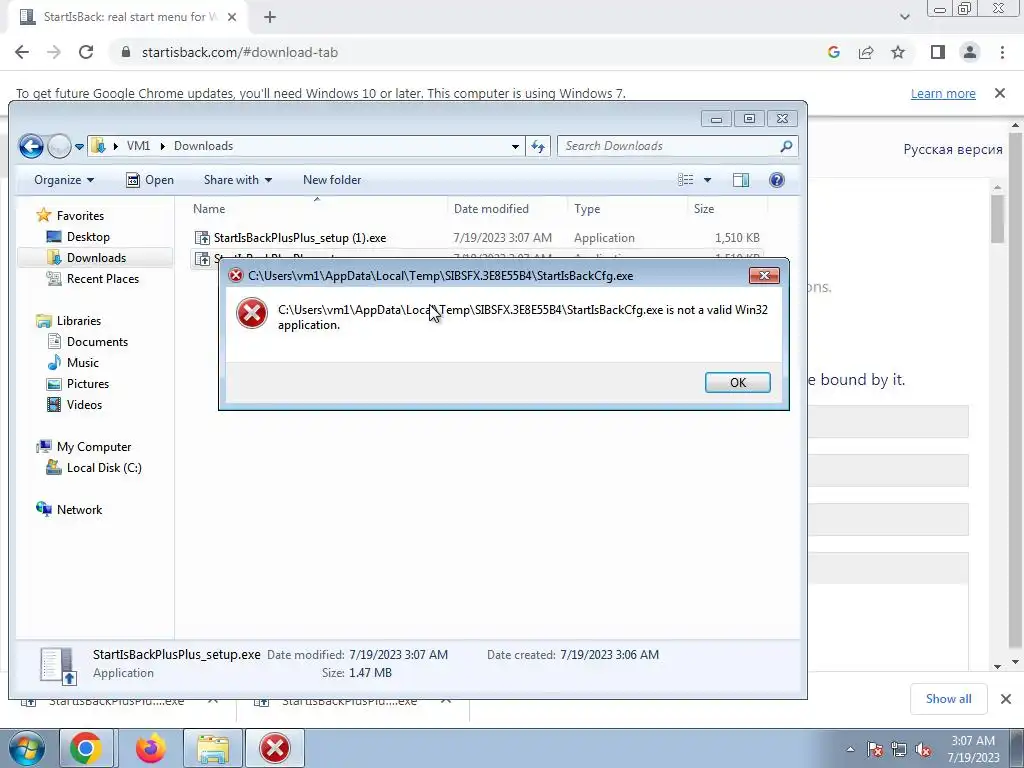Go back in Chrome

22,52
